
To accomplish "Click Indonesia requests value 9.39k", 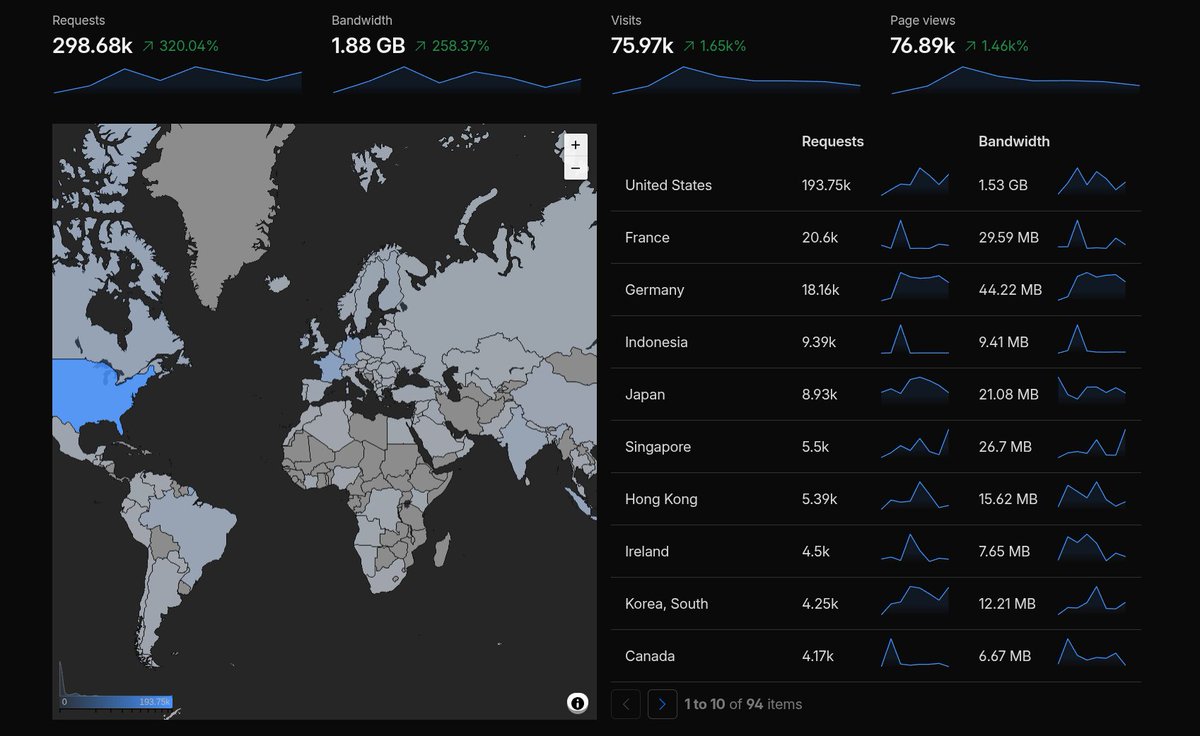I will point(820,342).
